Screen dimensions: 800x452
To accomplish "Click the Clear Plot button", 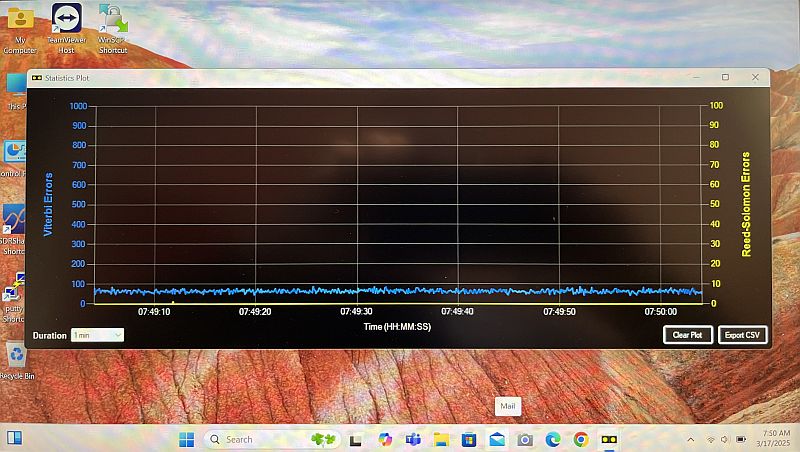I will tap(688, 335).
